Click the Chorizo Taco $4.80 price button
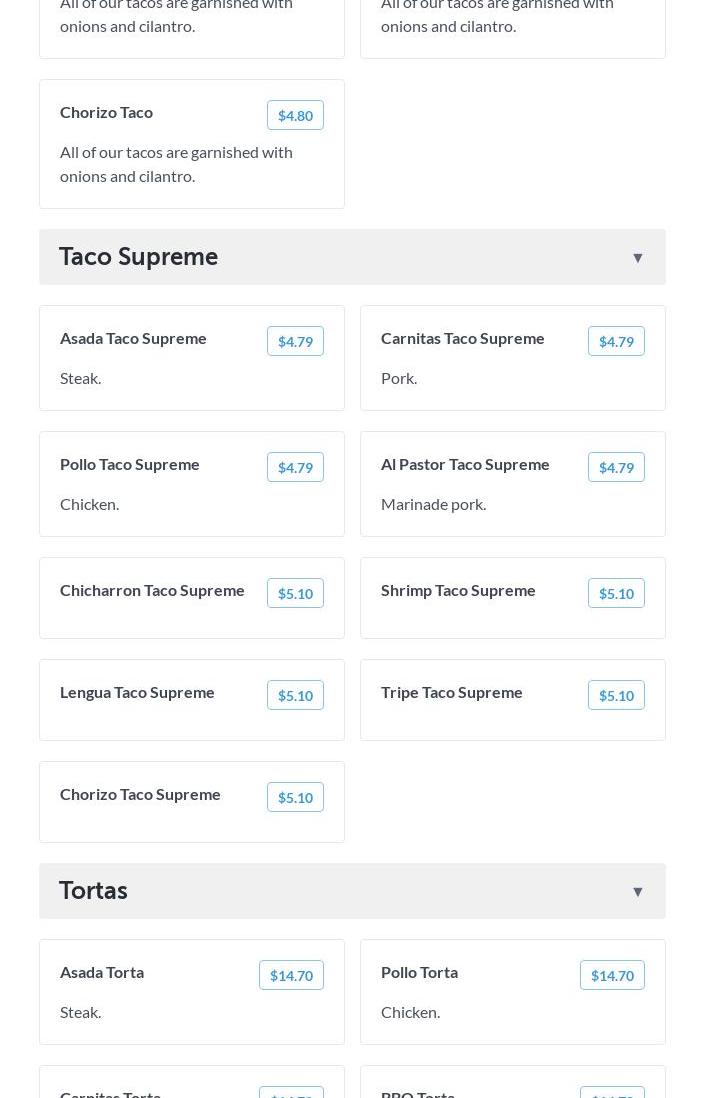Image resolution: width=705 pixels, height=1098 pixels. 295,115
